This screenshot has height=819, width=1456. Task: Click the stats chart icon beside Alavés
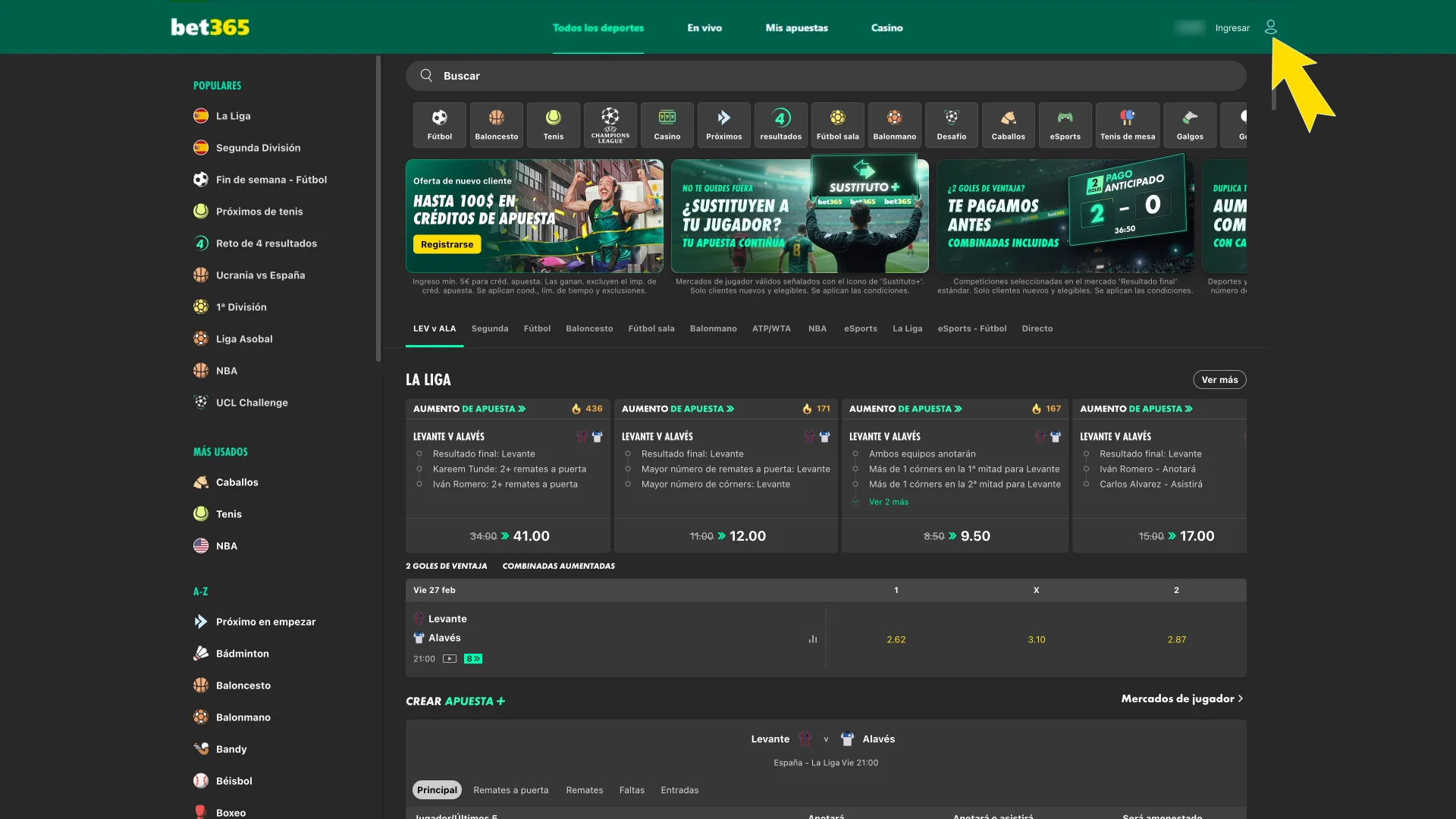(x=813, y=639)
